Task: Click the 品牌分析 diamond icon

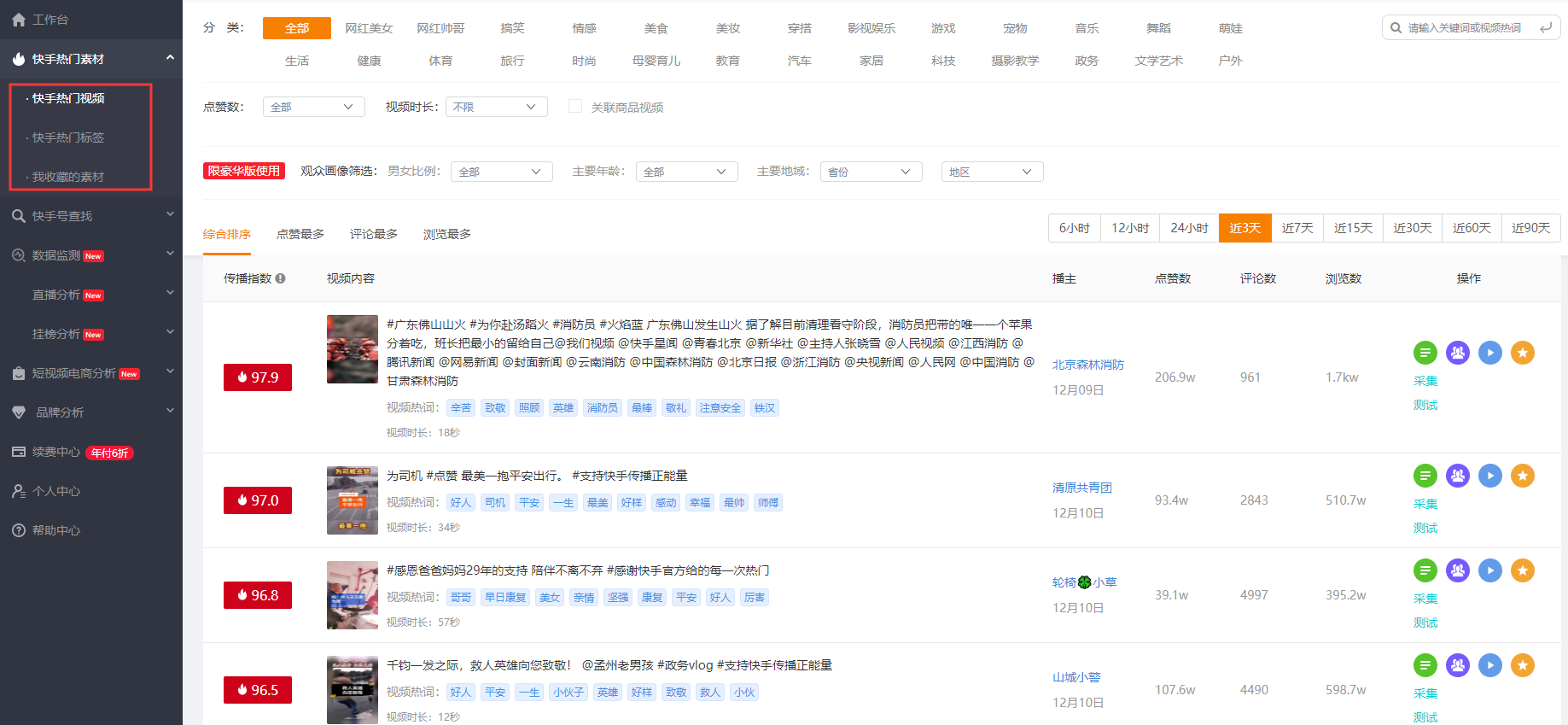Action: coord(19,412)
